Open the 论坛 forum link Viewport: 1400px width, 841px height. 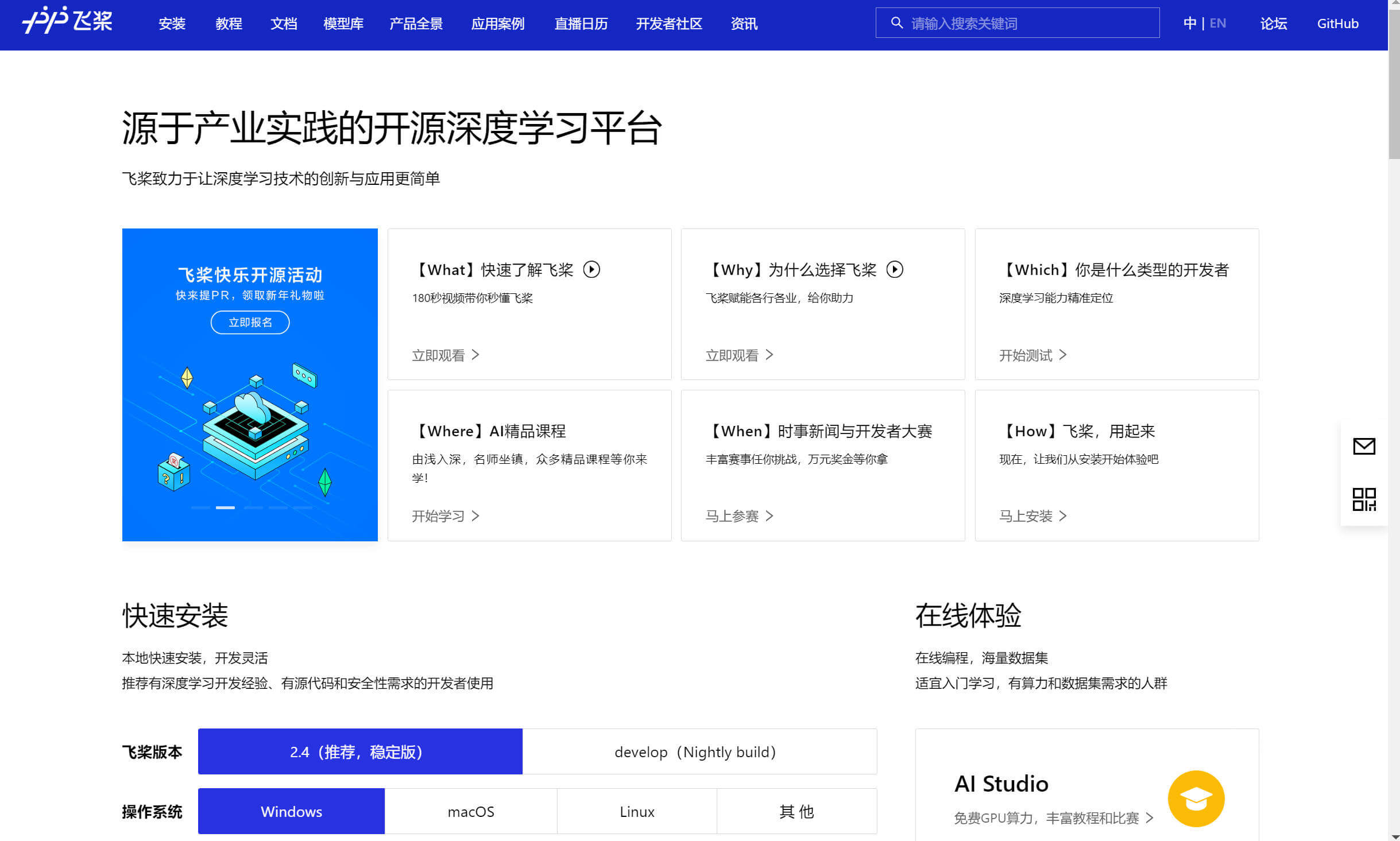coord(1273,24)
